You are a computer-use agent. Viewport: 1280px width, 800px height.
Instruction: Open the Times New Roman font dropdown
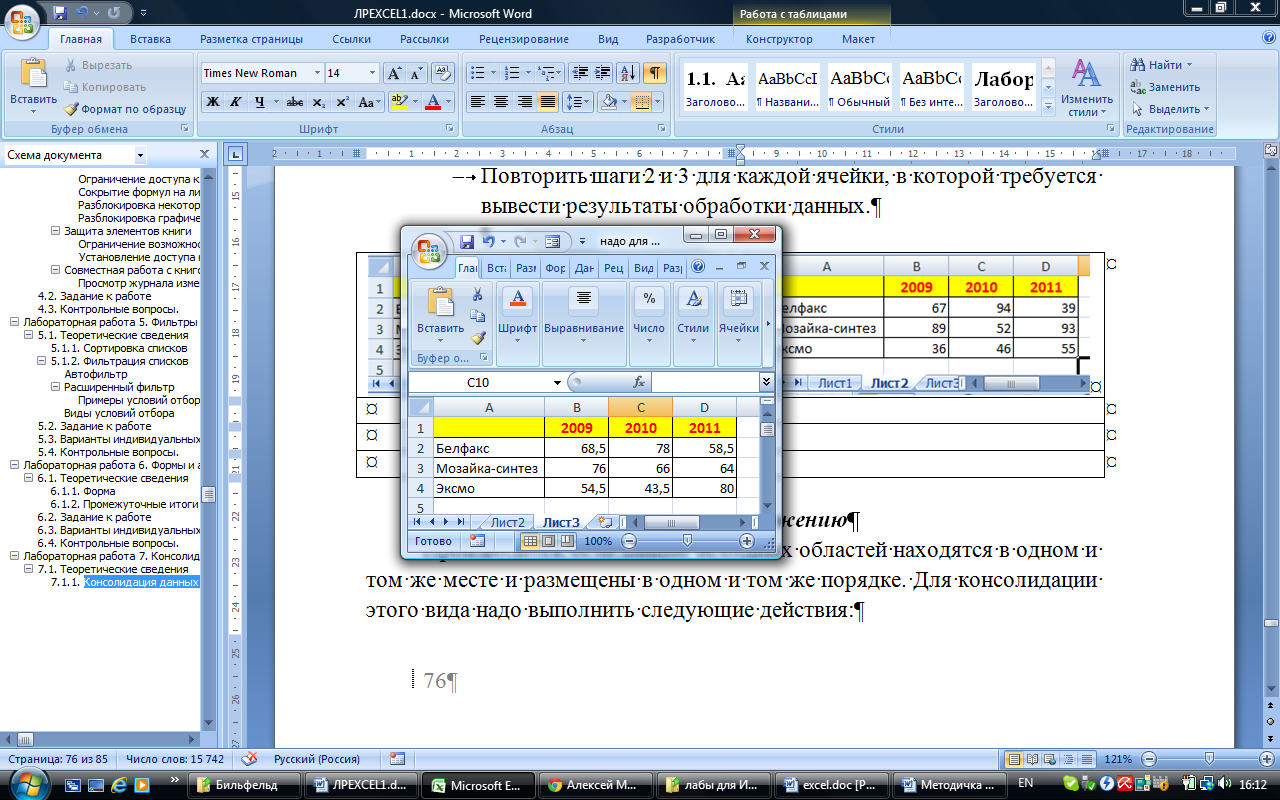click(318, 74)
